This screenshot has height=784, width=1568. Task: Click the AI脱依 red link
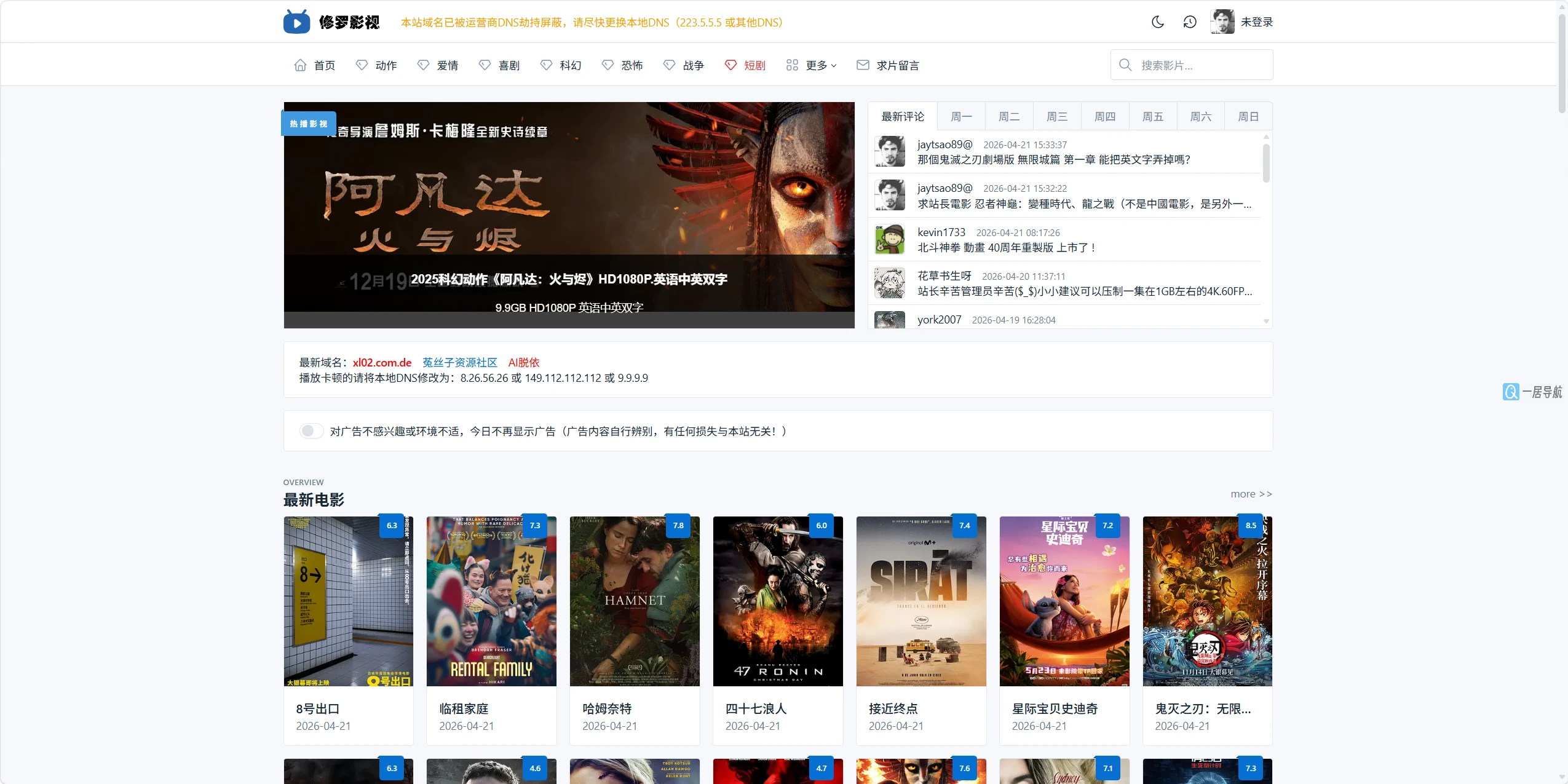click(523, 362)
